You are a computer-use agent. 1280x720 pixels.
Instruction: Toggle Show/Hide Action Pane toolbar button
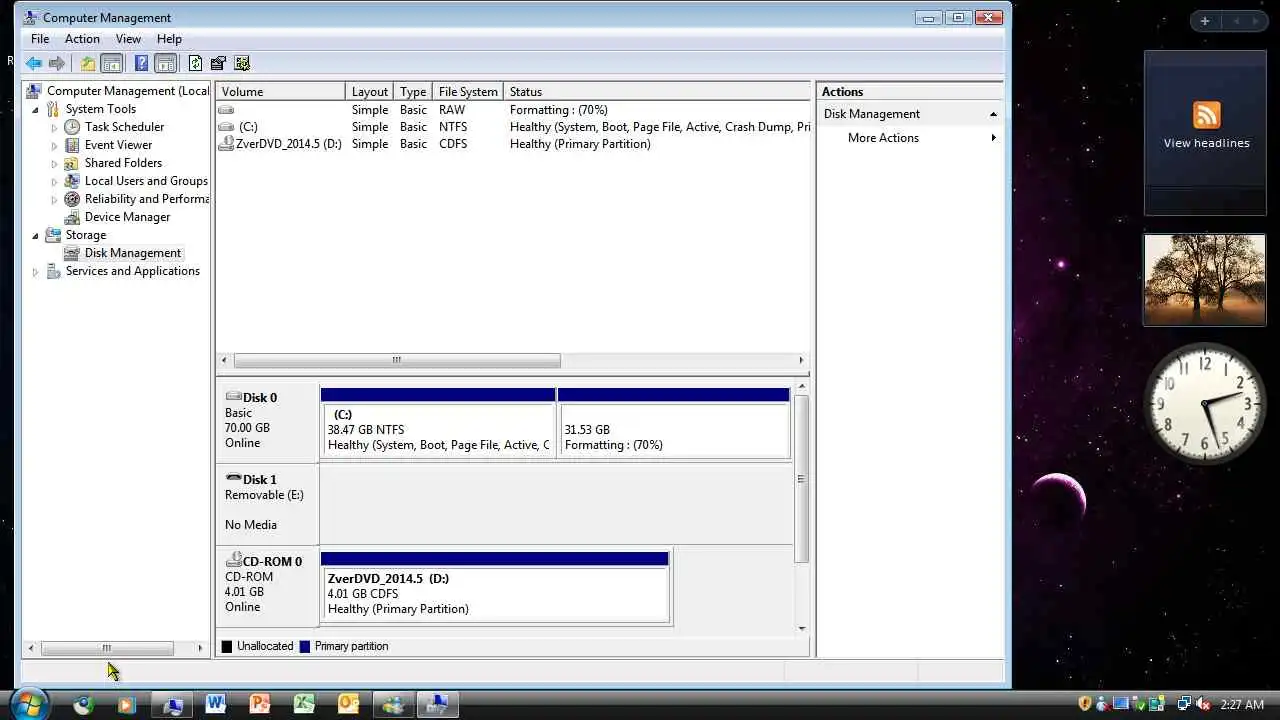click(x=166, y=63)
